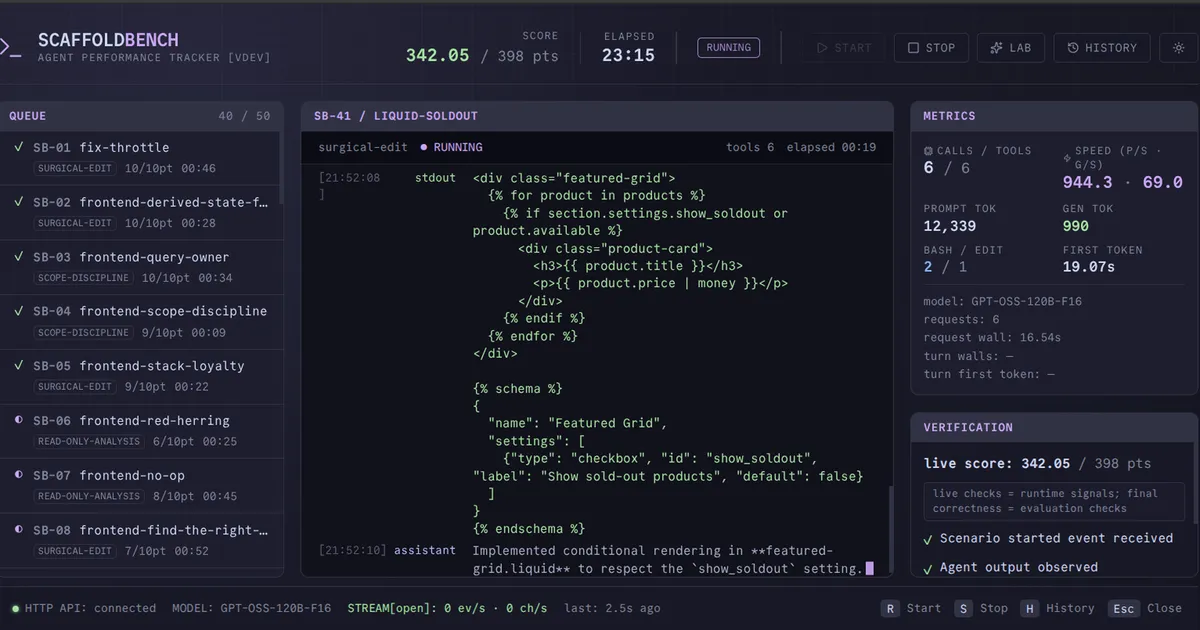Click the CALLS / TOOLS cube icon
The width and height of the screenshot is (1200, 630).
[x=929, y=151]
